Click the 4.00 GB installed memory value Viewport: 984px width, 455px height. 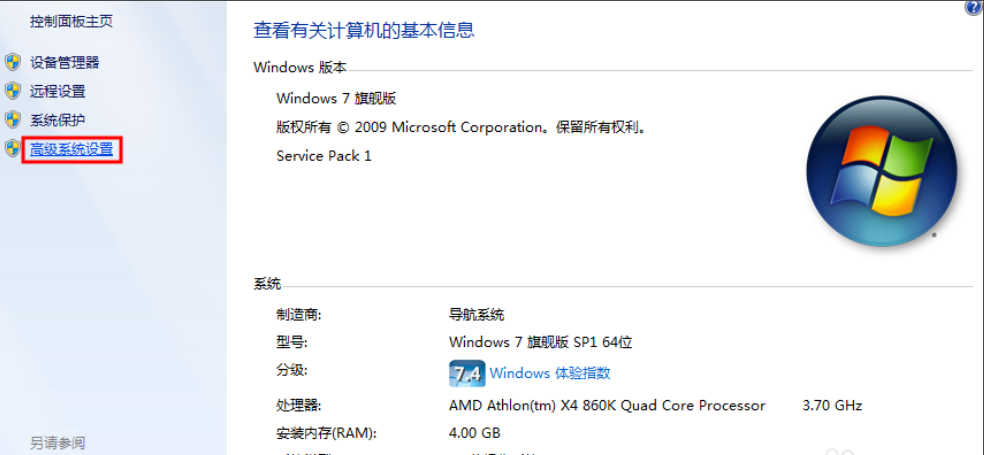coord(474,433)
